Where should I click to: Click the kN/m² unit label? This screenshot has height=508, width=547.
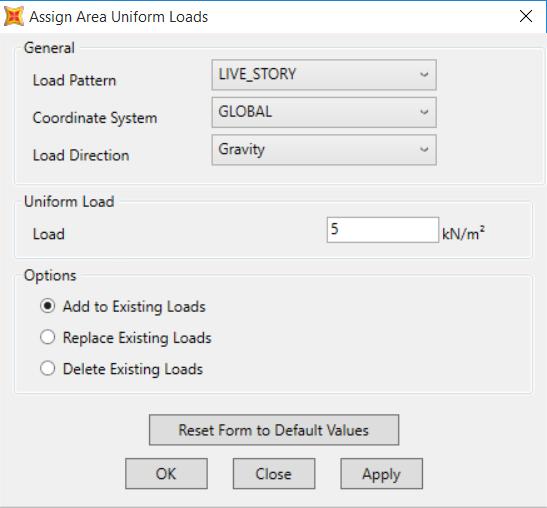pyautogui.click(x=463, y=233)
